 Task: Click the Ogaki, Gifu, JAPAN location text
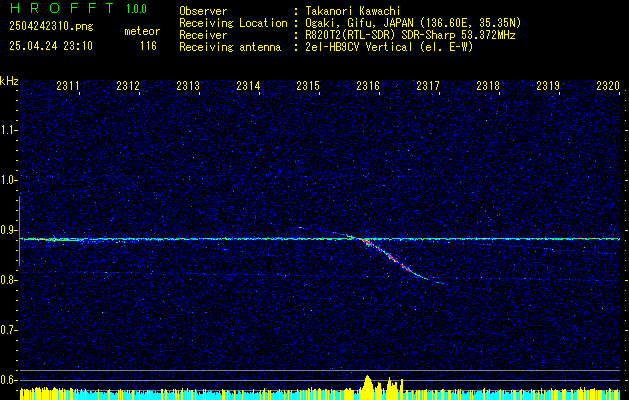pos(413,23)
